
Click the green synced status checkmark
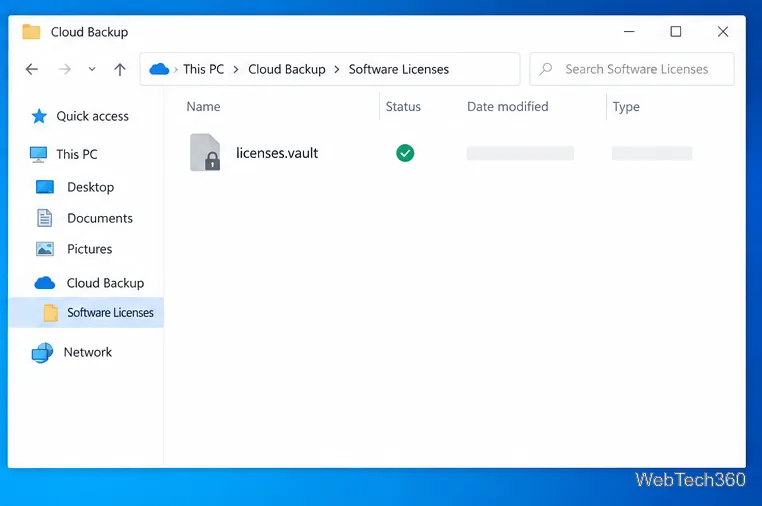coord(405,153)
